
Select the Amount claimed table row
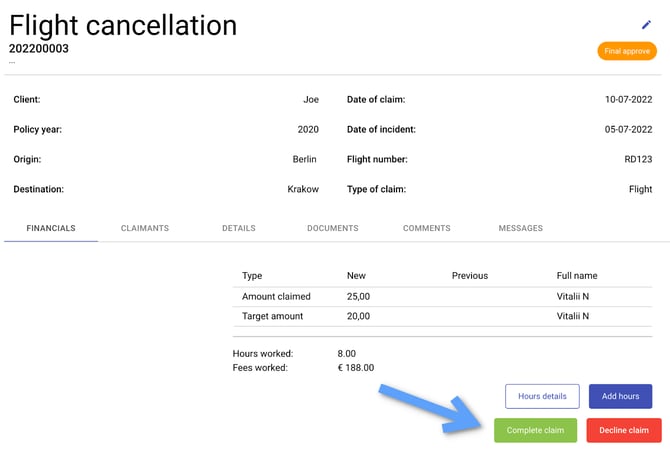pyautogui.click(x=442, y=296)
